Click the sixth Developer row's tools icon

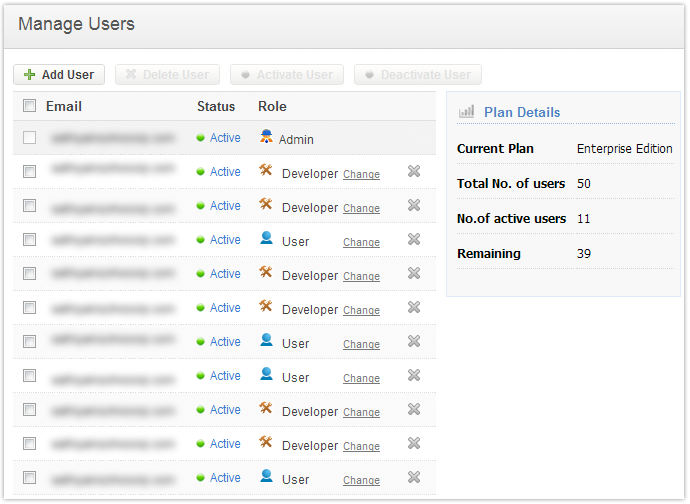click(x=266, y=442)
